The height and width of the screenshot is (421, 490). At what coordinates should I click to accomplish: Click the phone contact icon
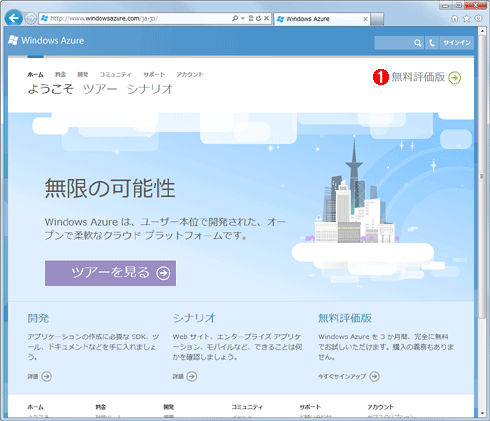(432, 43)
